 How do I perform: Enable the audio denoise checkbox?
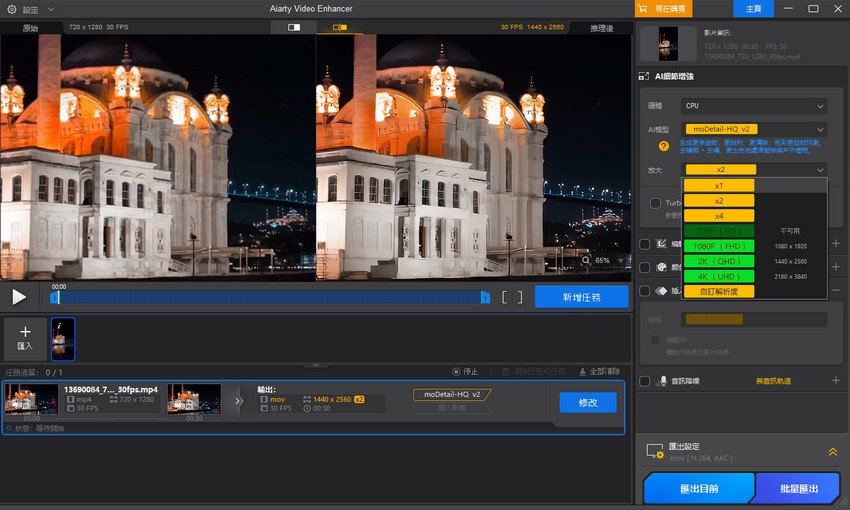645,382
